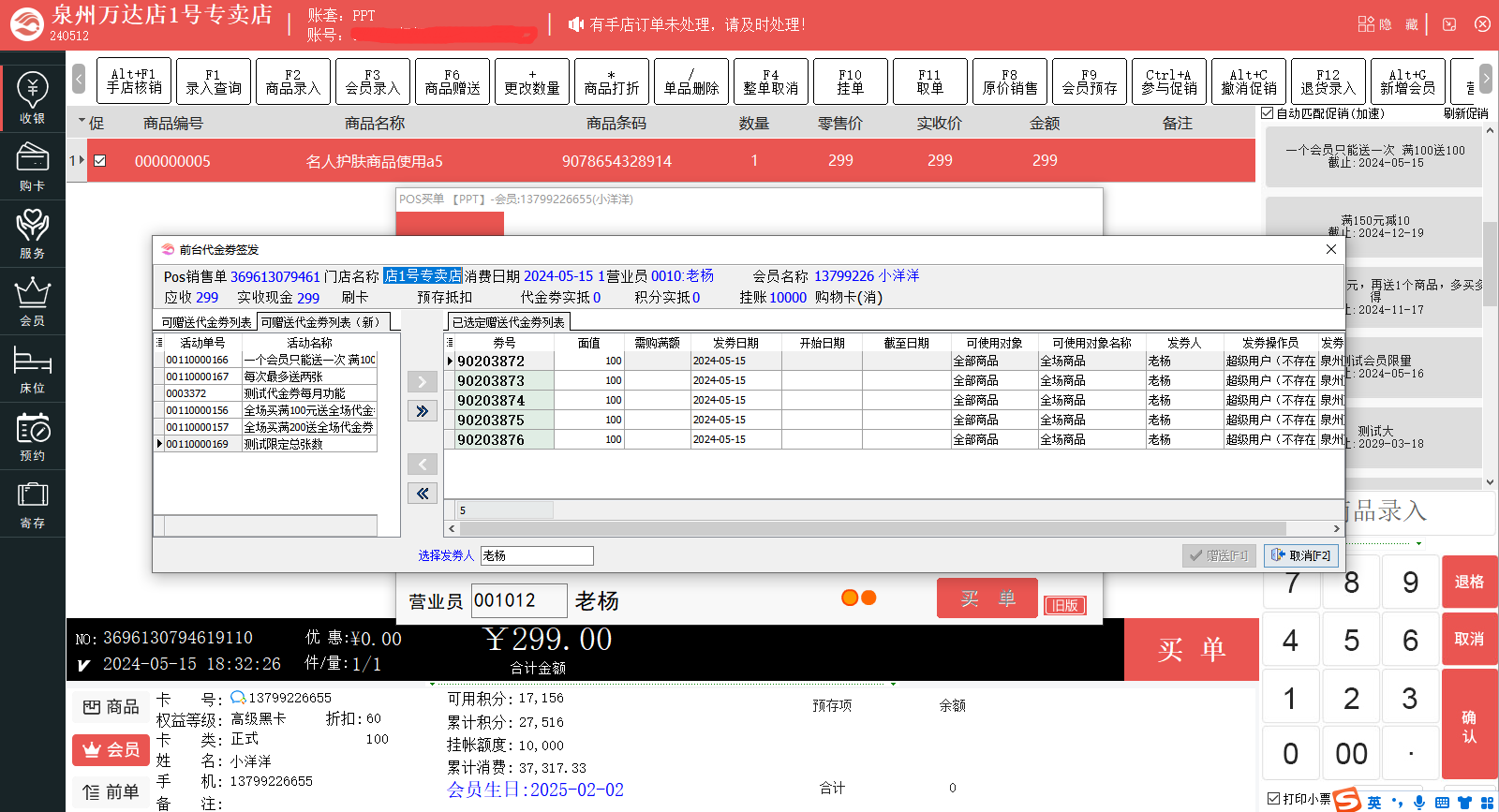This screenshot has height=812, width=1499.
Task: Expand the column selector arrow beside 促
Action: [82, 122]
